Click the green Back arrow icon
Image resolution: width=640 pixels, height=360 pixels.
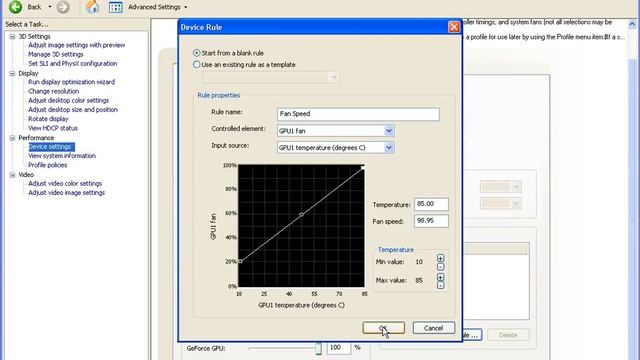(16, 7)
